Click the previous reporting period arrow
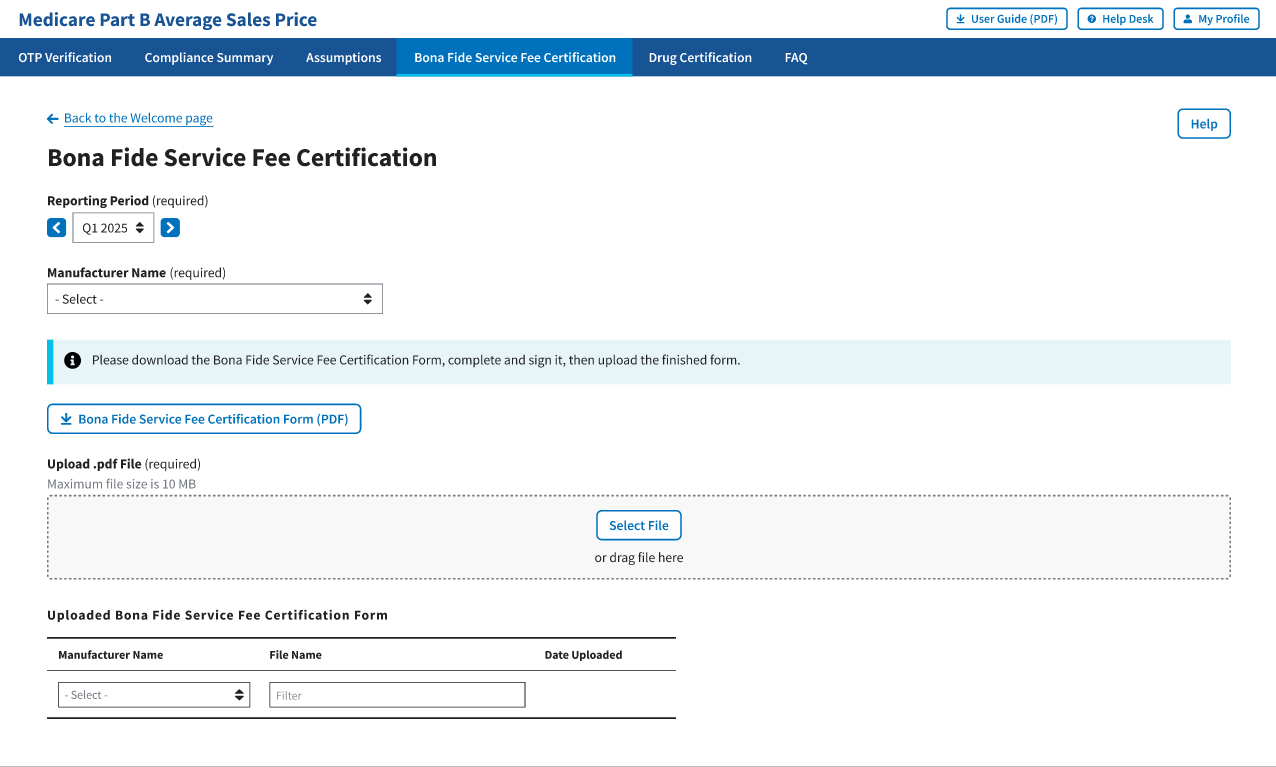 57,228
